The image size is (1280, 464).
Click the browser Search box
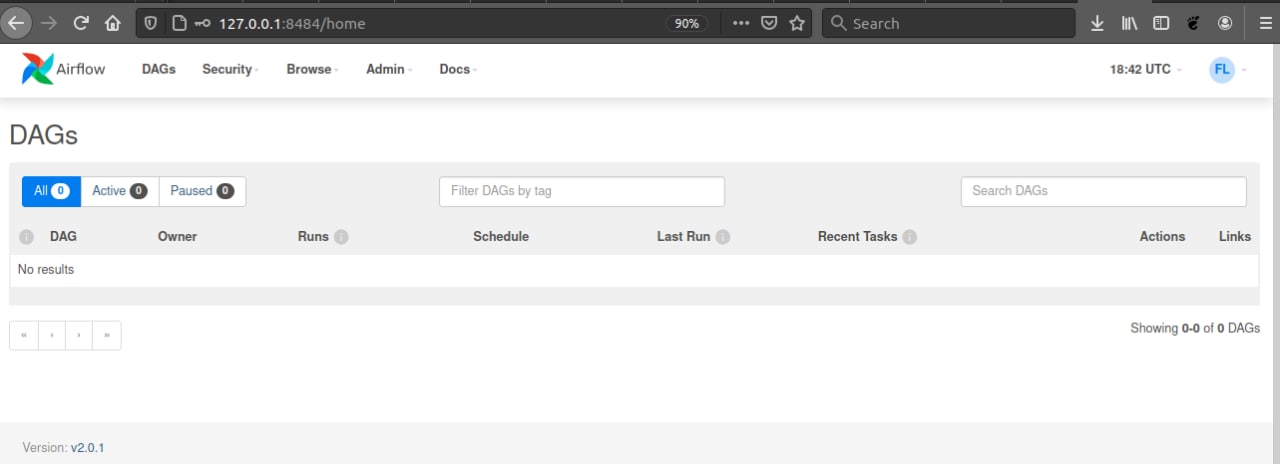pos(948,23)
